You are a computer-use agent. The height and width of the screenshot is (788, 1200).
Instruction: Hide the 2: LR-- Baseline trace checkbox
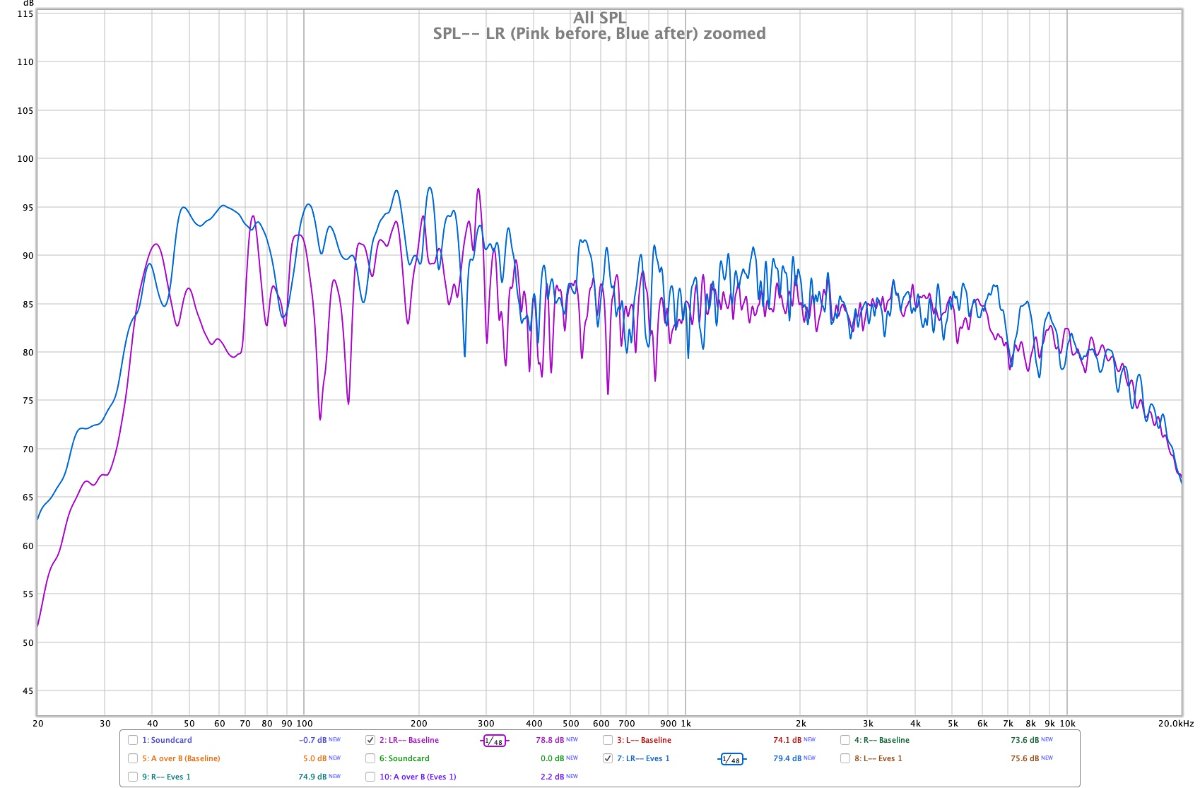[x=371, y=741]
